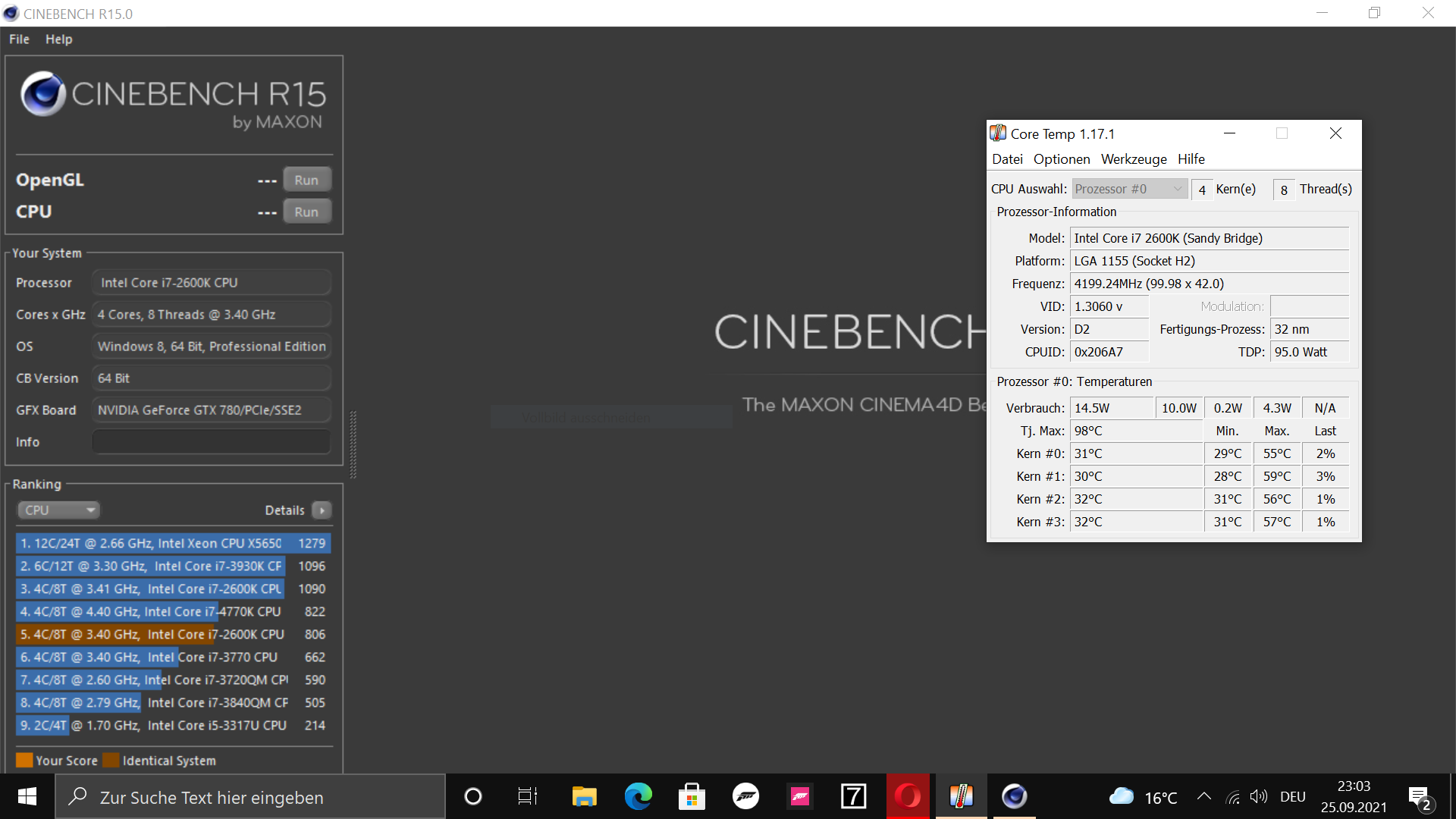The height and width of the screenshot is (819, 1456).
Task: Open the clock showing 23:03
Action: pyautogui.click(x=1354, y=796)
